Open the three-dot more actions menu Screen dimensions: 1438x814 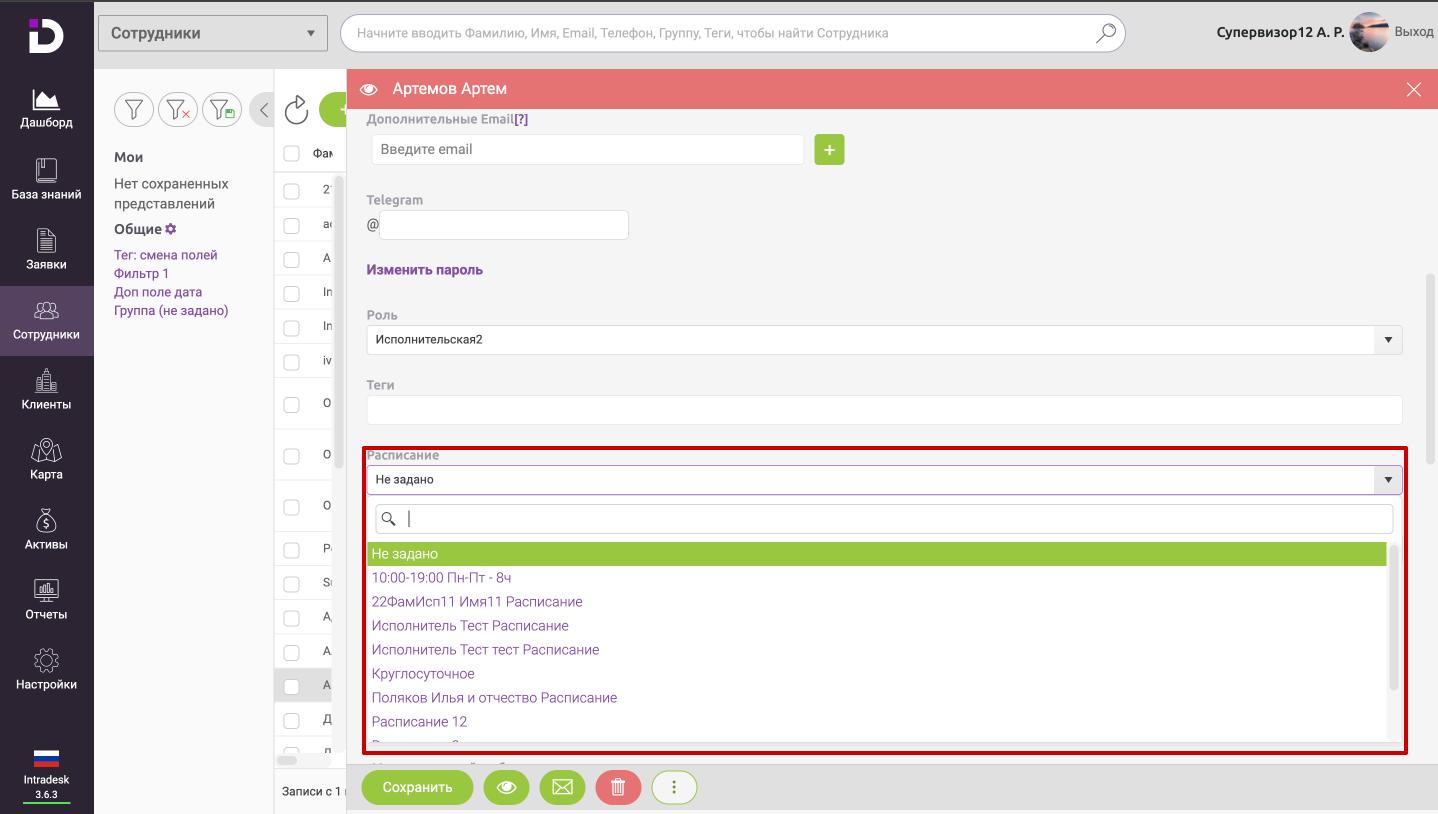[674, 787]
